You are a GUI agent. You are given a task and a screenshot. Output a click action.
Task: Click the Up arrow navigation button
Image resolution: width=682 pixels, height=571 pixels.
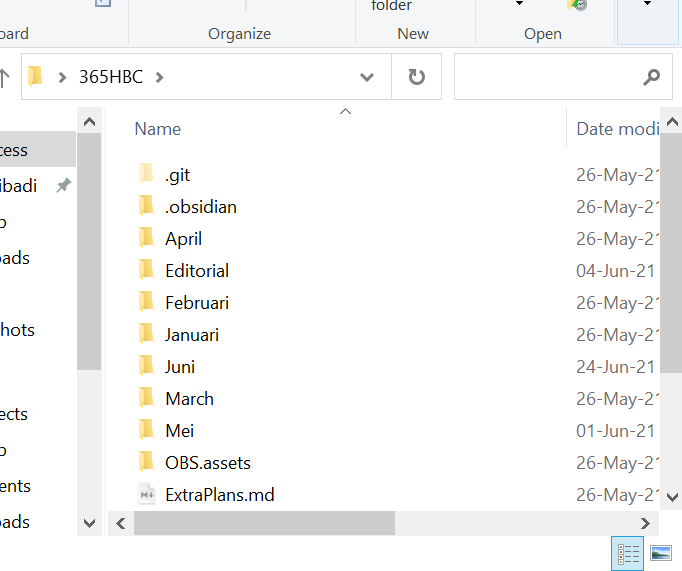coord(4,77)
